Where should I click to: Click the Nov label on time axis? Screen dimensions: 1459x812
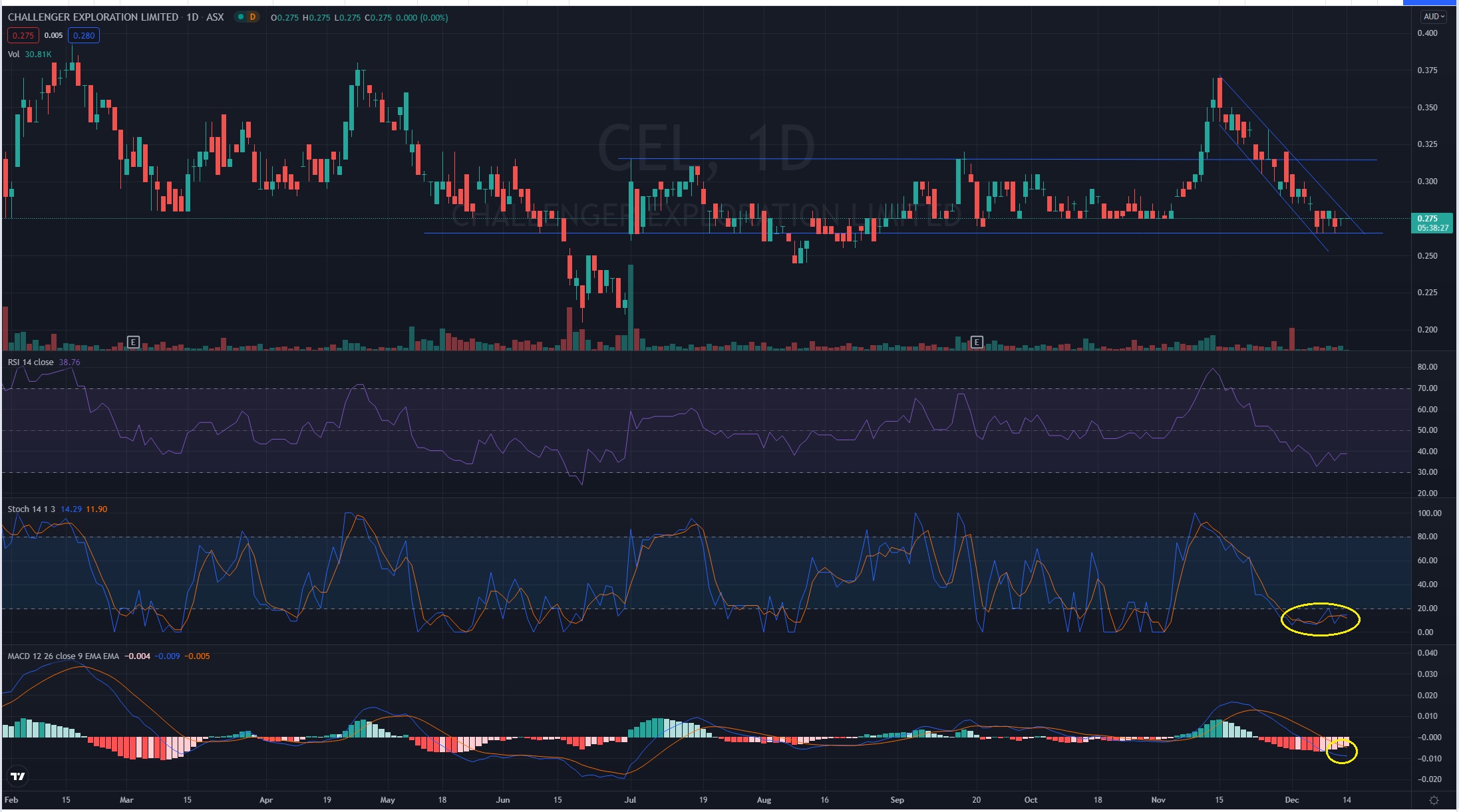[x=1158, y=800]
